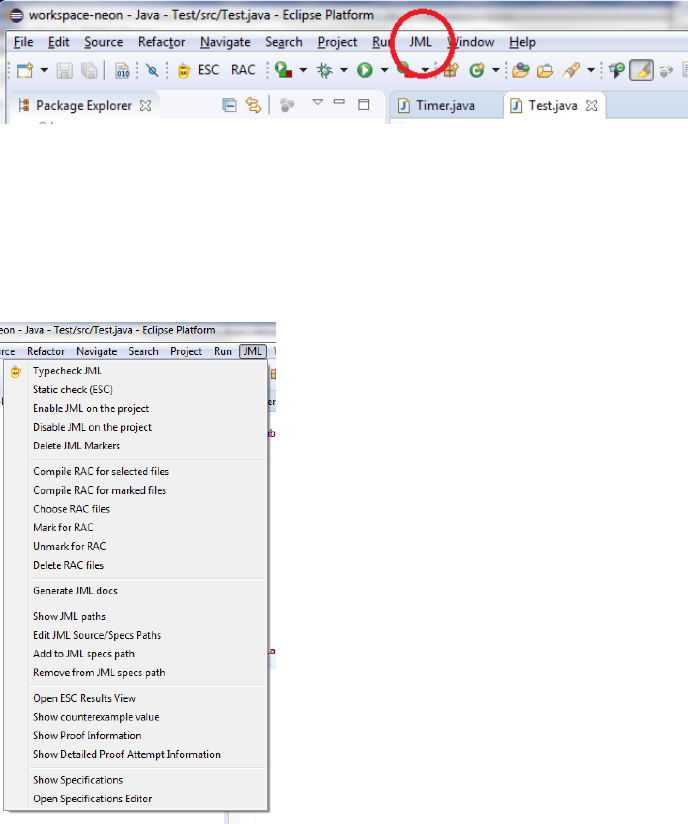Open the Search flashlight dropdown arrow
The width and height of the screenshot is (688, 824).
click(591, 70)
